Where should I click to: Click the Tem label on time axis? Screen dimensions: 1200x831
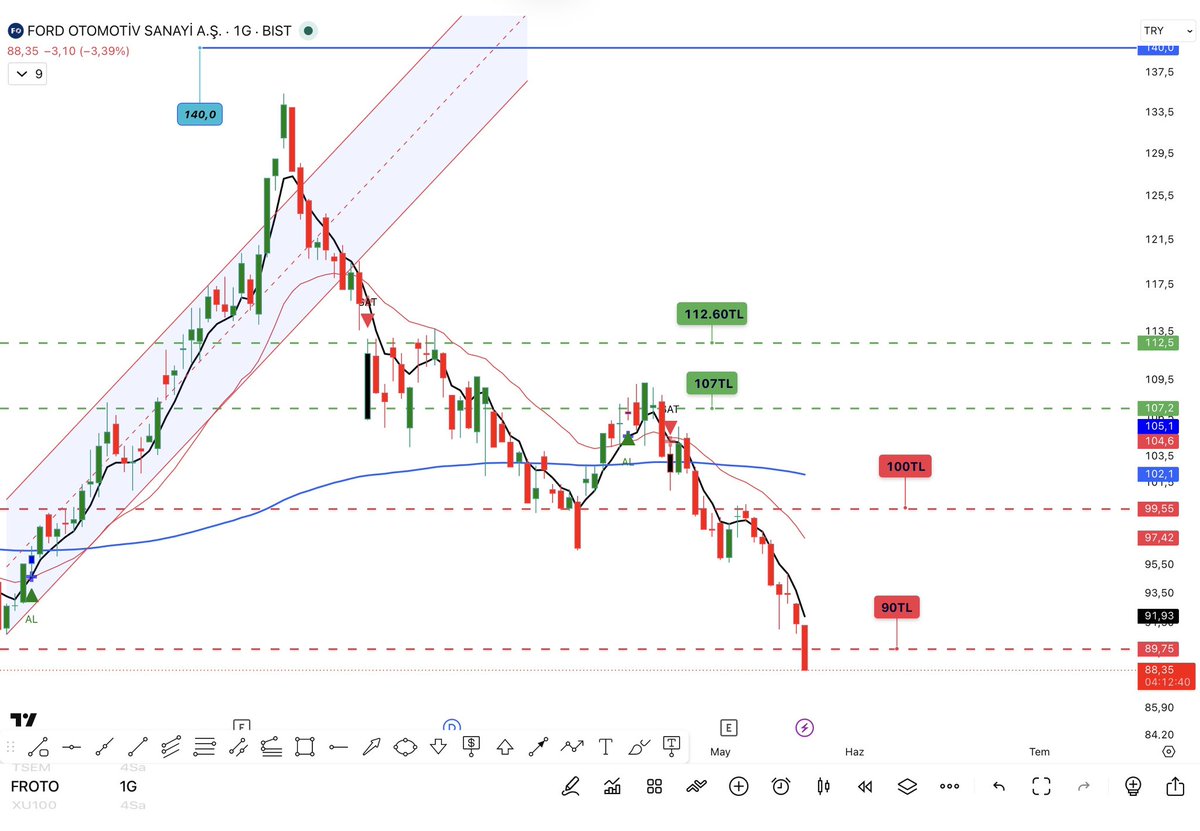click(1040, 752)
